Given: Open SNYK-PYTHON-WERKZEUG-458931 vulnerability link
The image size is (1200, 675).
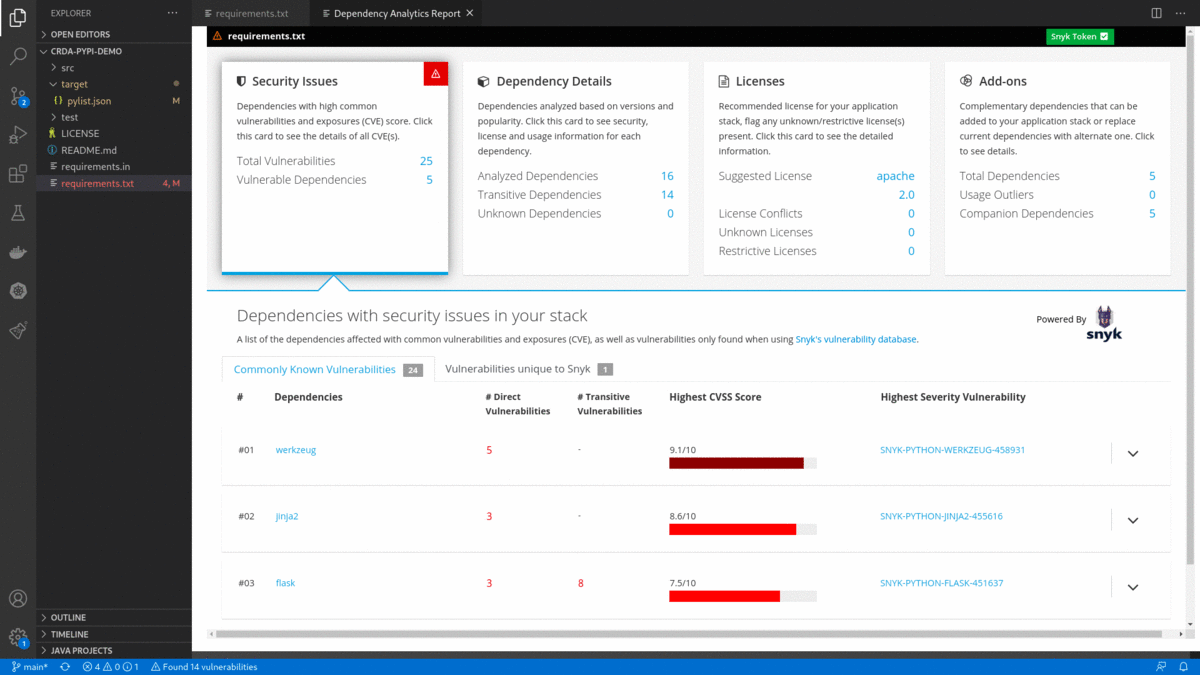Looking at the screenshot, I should (x=953, y=450).
